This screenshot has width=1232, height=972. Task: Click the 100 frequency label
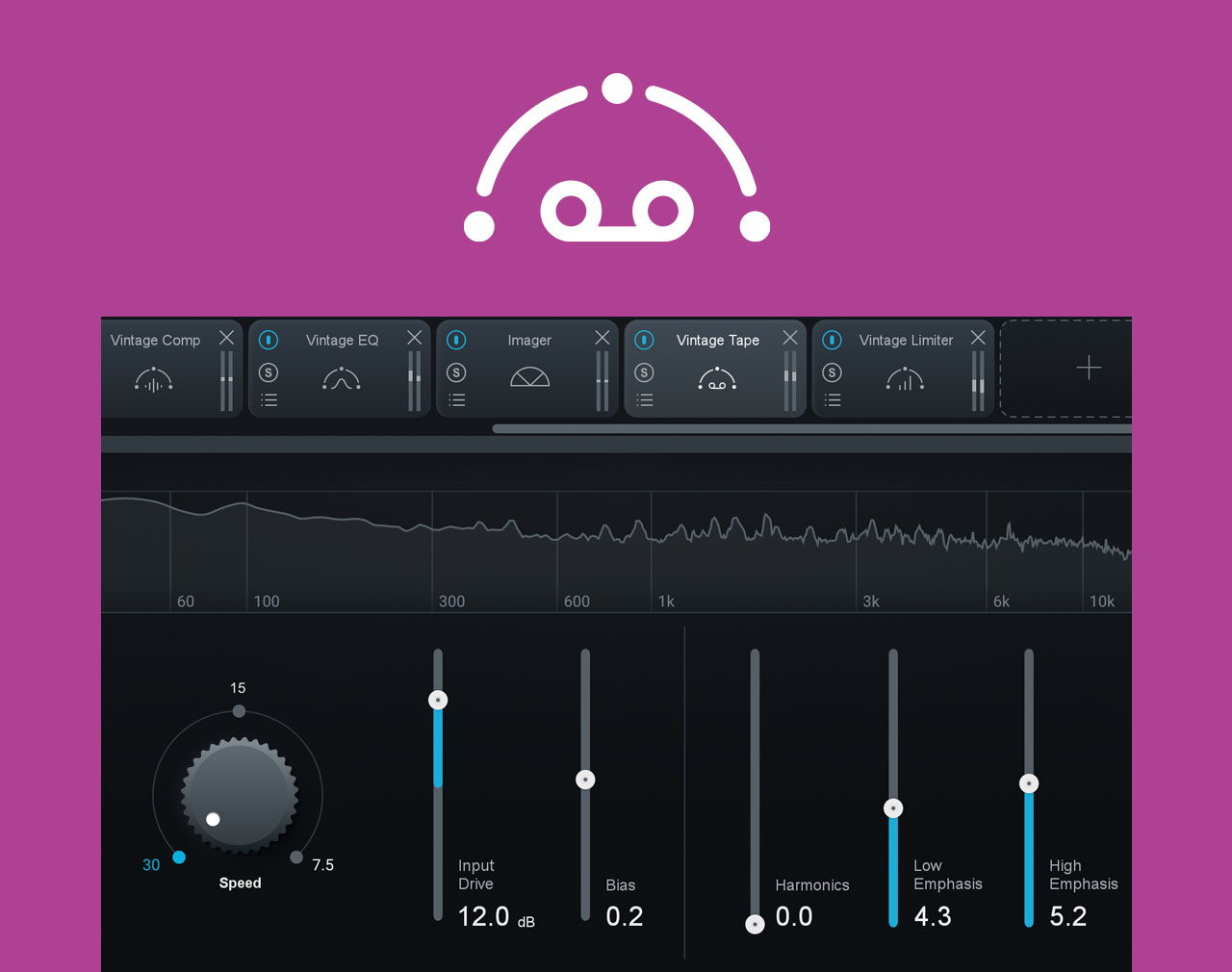(267, 601)
